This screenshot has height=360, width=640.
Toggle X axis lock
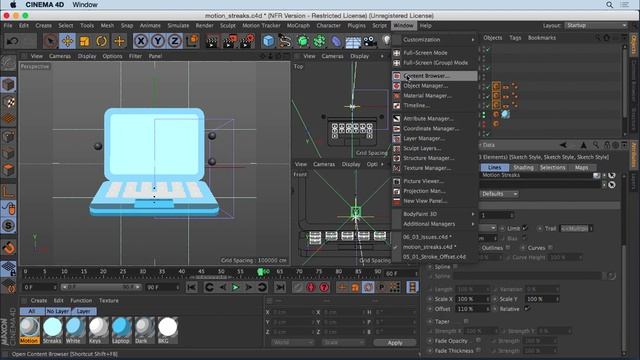pyautogui.click(x=141, y=41)
